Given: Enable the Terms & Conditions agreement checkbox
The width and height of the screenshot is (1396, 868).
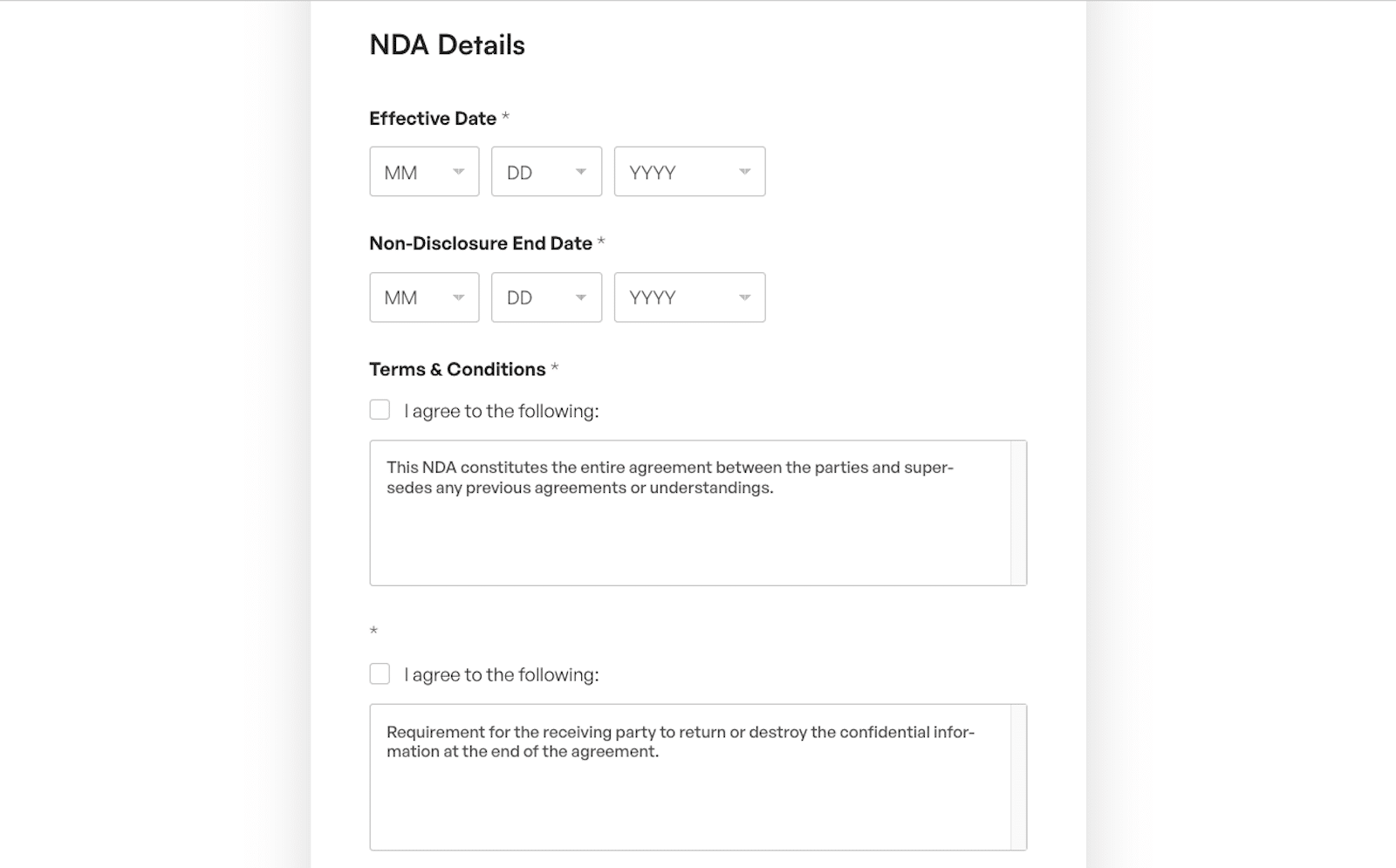Looking at the screenshot, I should coord(380,409).
